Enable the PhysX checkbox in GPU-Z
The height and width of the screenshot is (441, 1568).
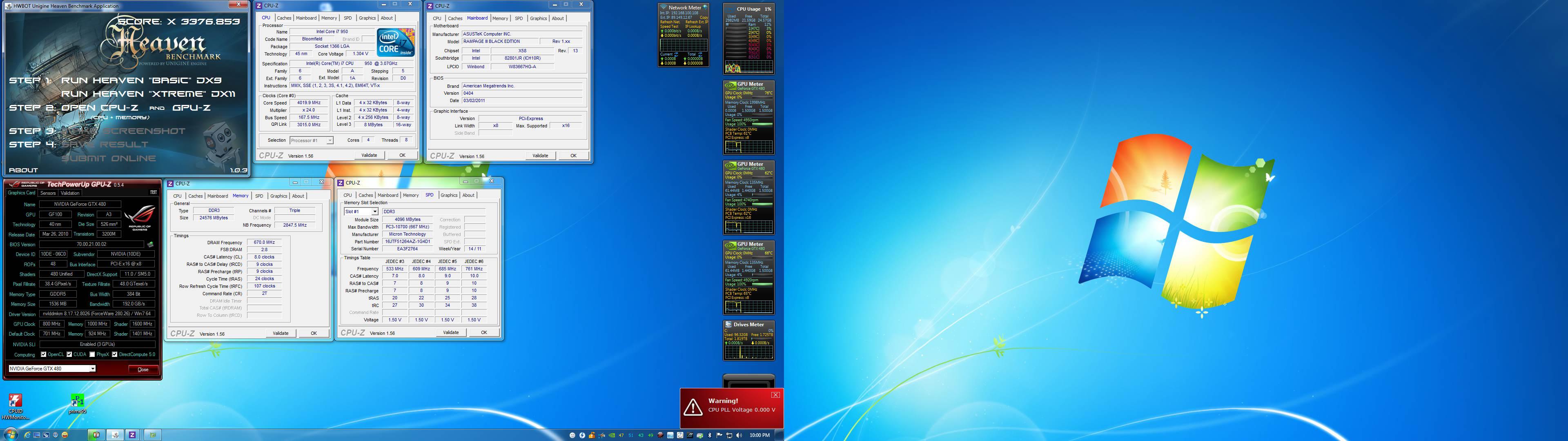point(92,354)
